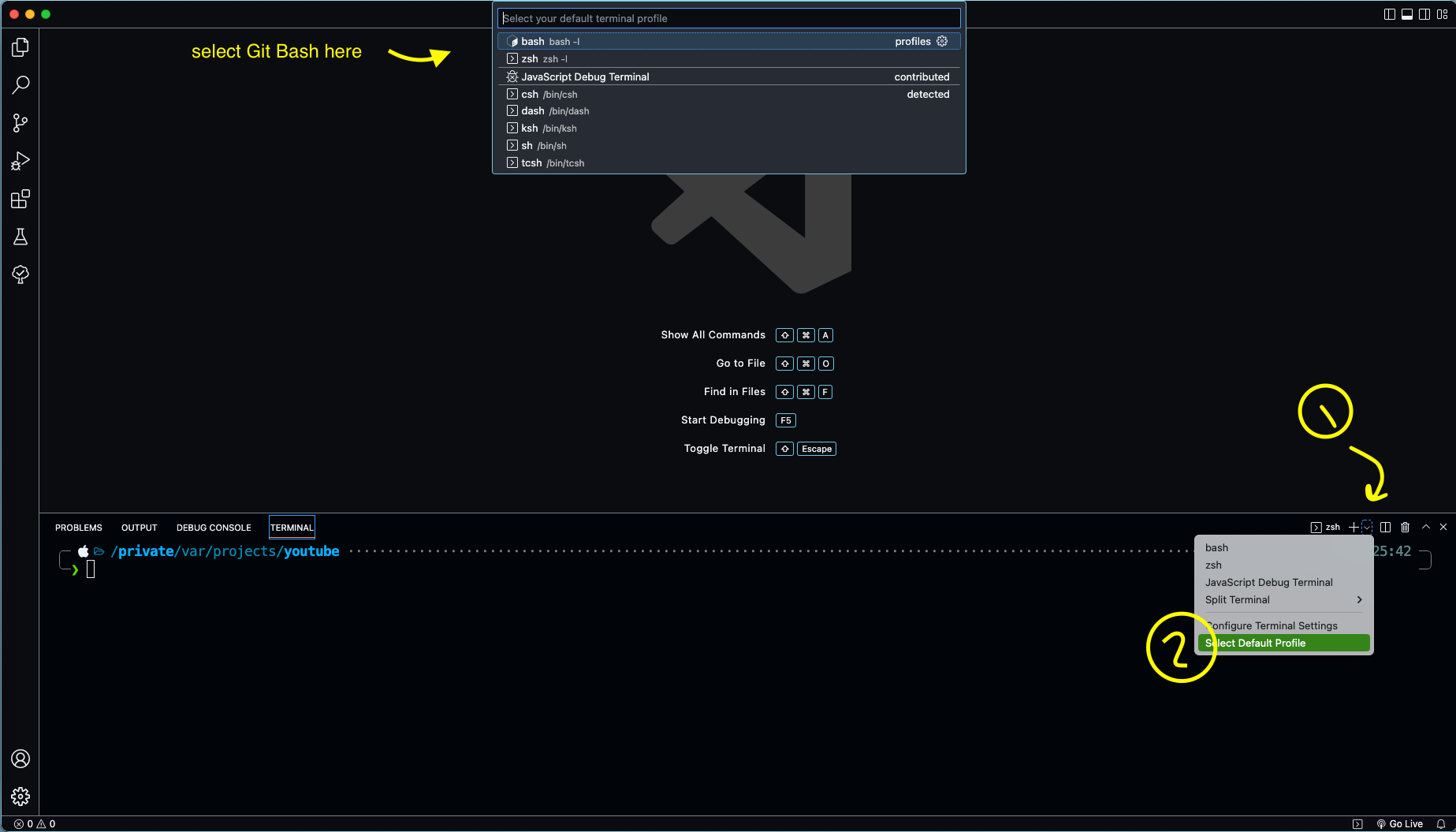
Task: Launch bash from terminal dropdown menu
Action: tap(1283, 547)
